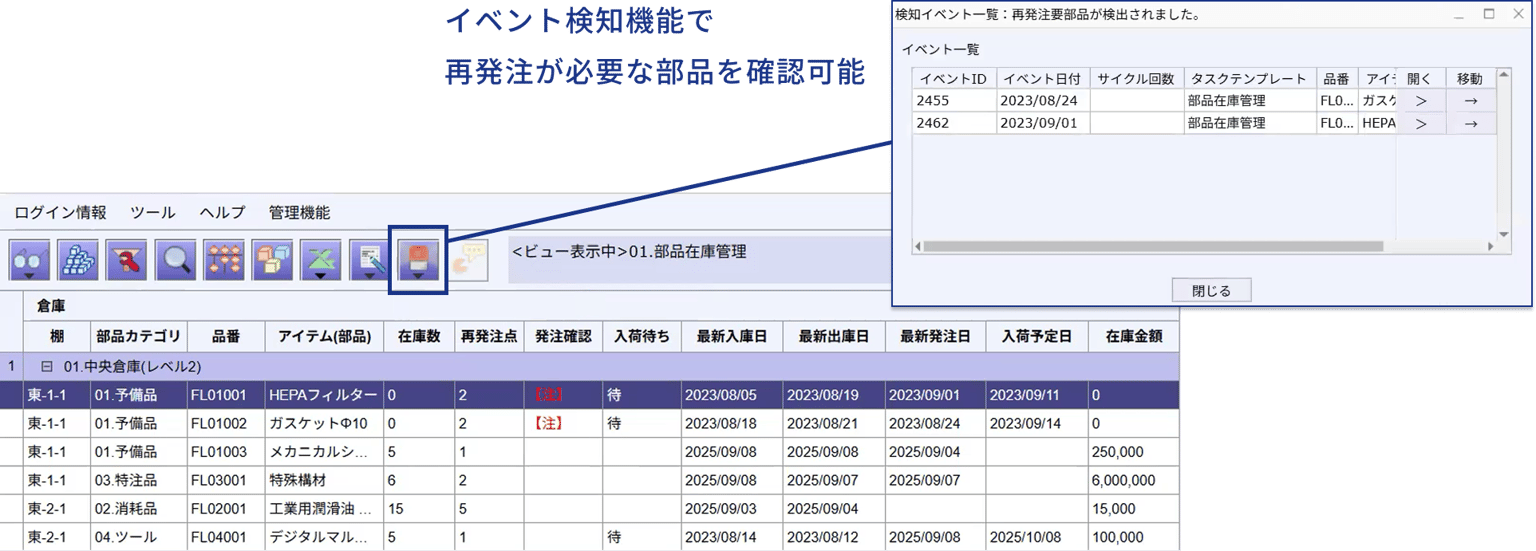Click stock amount 250,000 cell

(1133, 452)
